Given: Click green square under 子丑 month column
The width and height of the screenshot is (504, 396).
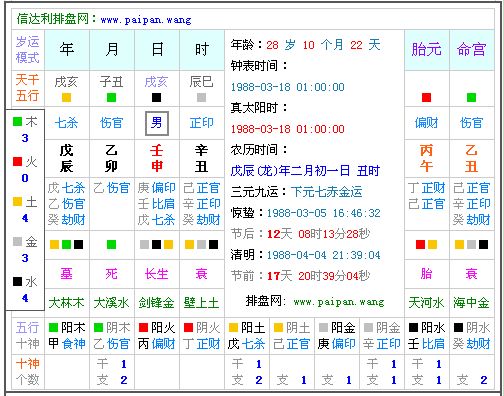Looking at the screenshot, I should click(111, 98).
